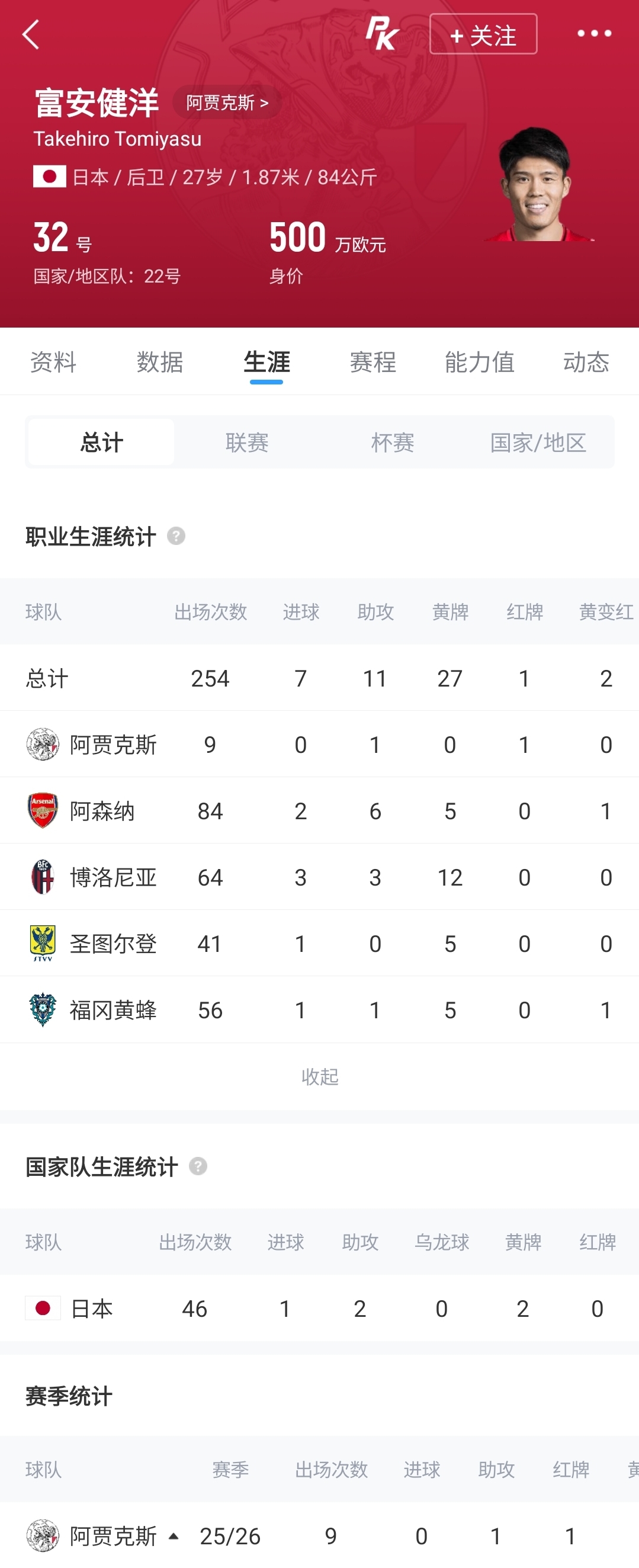Image resolution: width=639 pixels, height=1568 pixels.
Task: Tap the Japan flag in national team row
Action: [x=43, y=1307]
